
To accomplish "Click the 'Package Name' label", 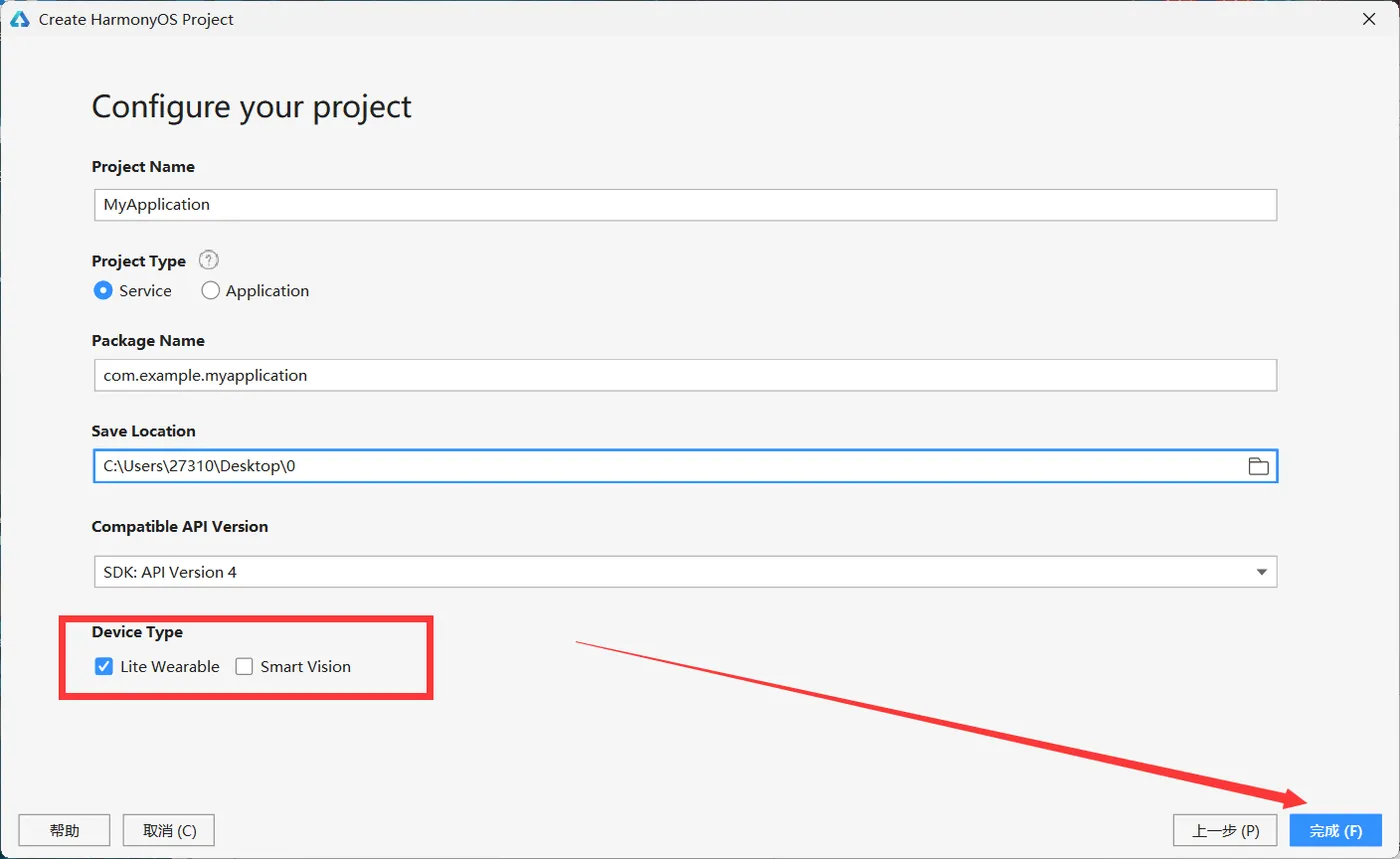I will pyautogui.click(x=148, y=341).
